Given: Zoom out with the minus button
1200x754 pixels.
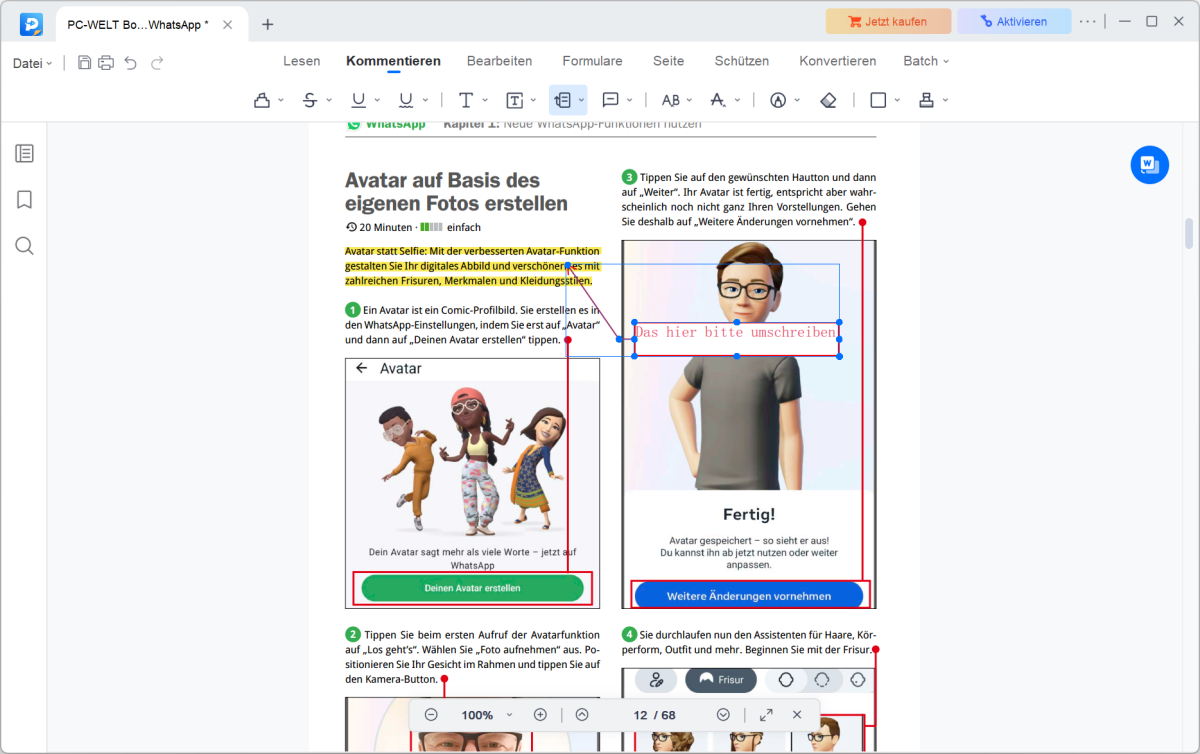Looking at the screenshot, I should tap(431, 715).
